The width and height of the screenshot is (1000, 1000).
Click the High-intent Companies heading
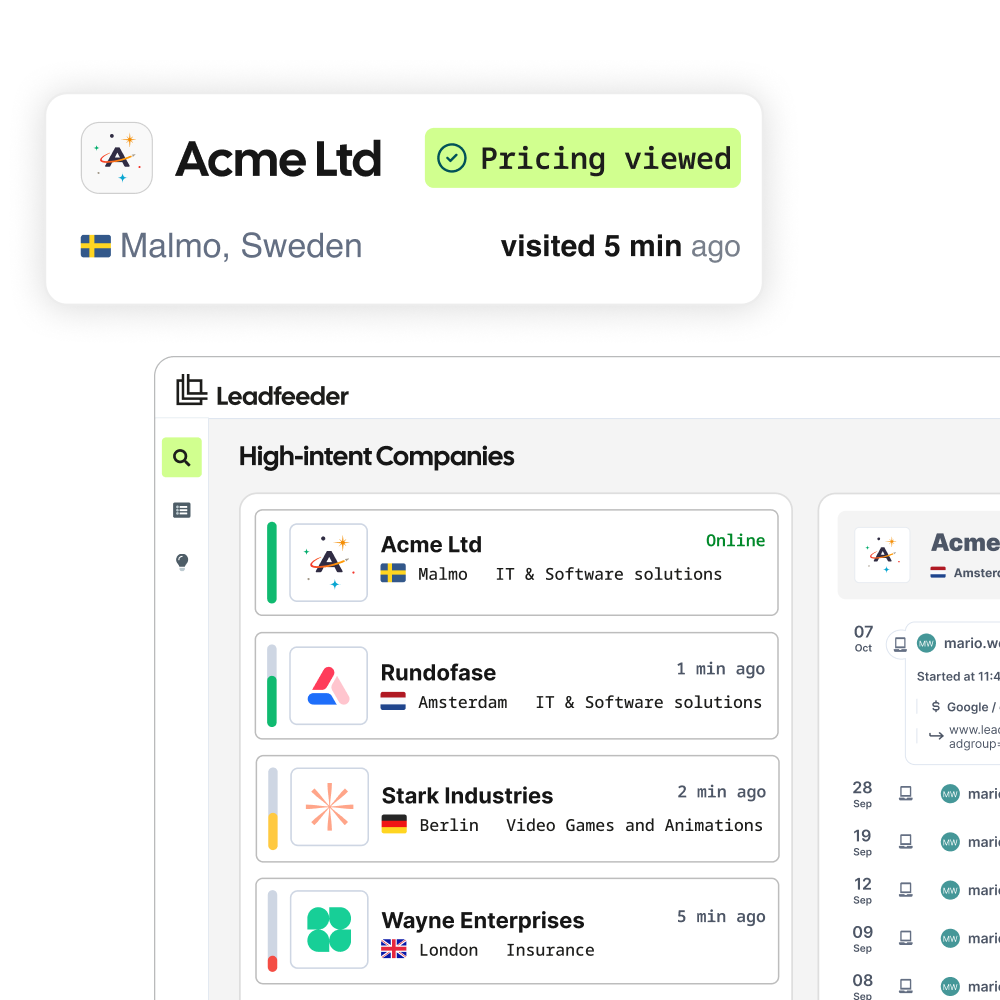click(376, 457)
